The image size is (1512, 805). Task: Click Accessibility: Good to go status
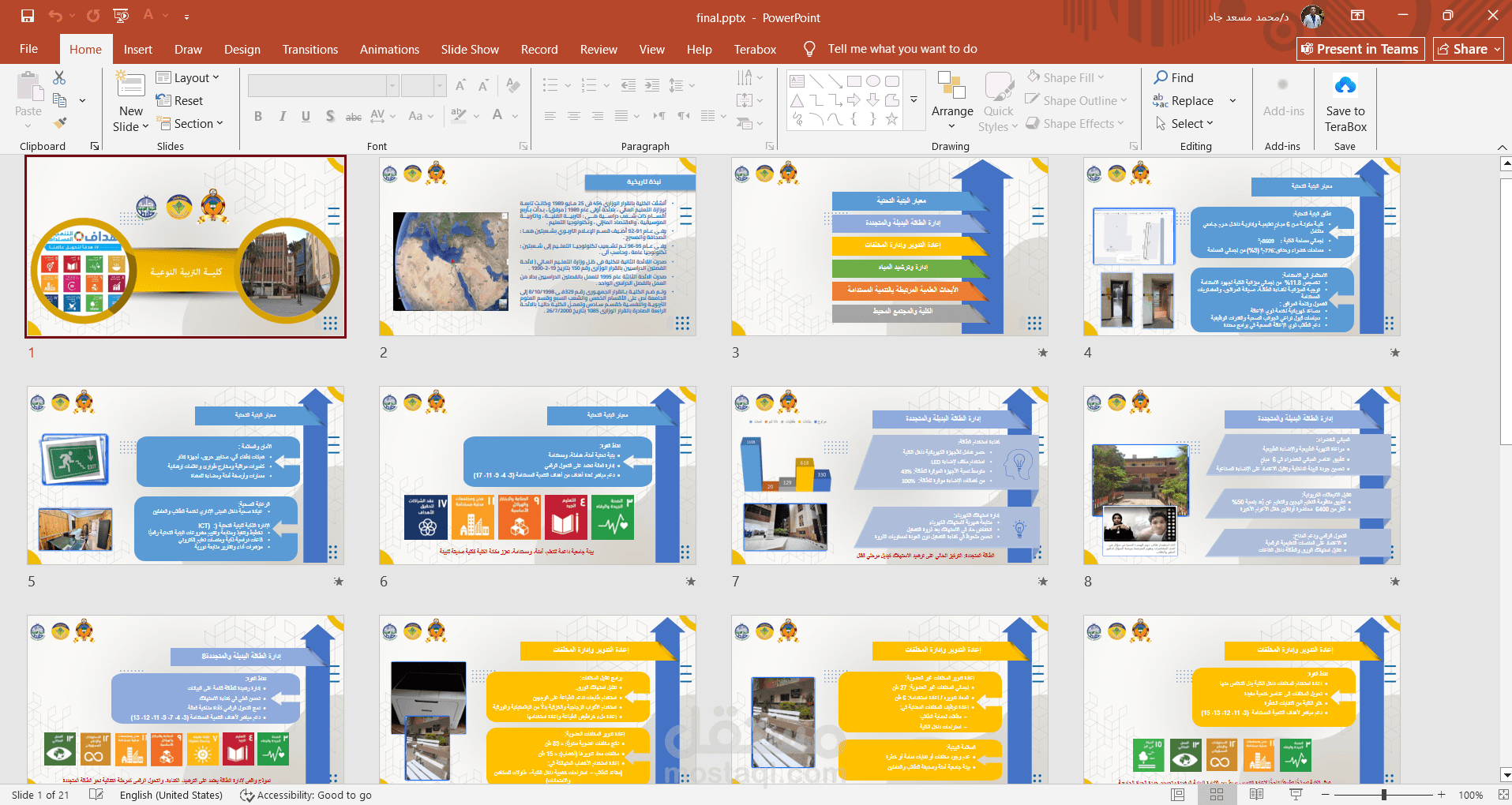click(306, 795)
